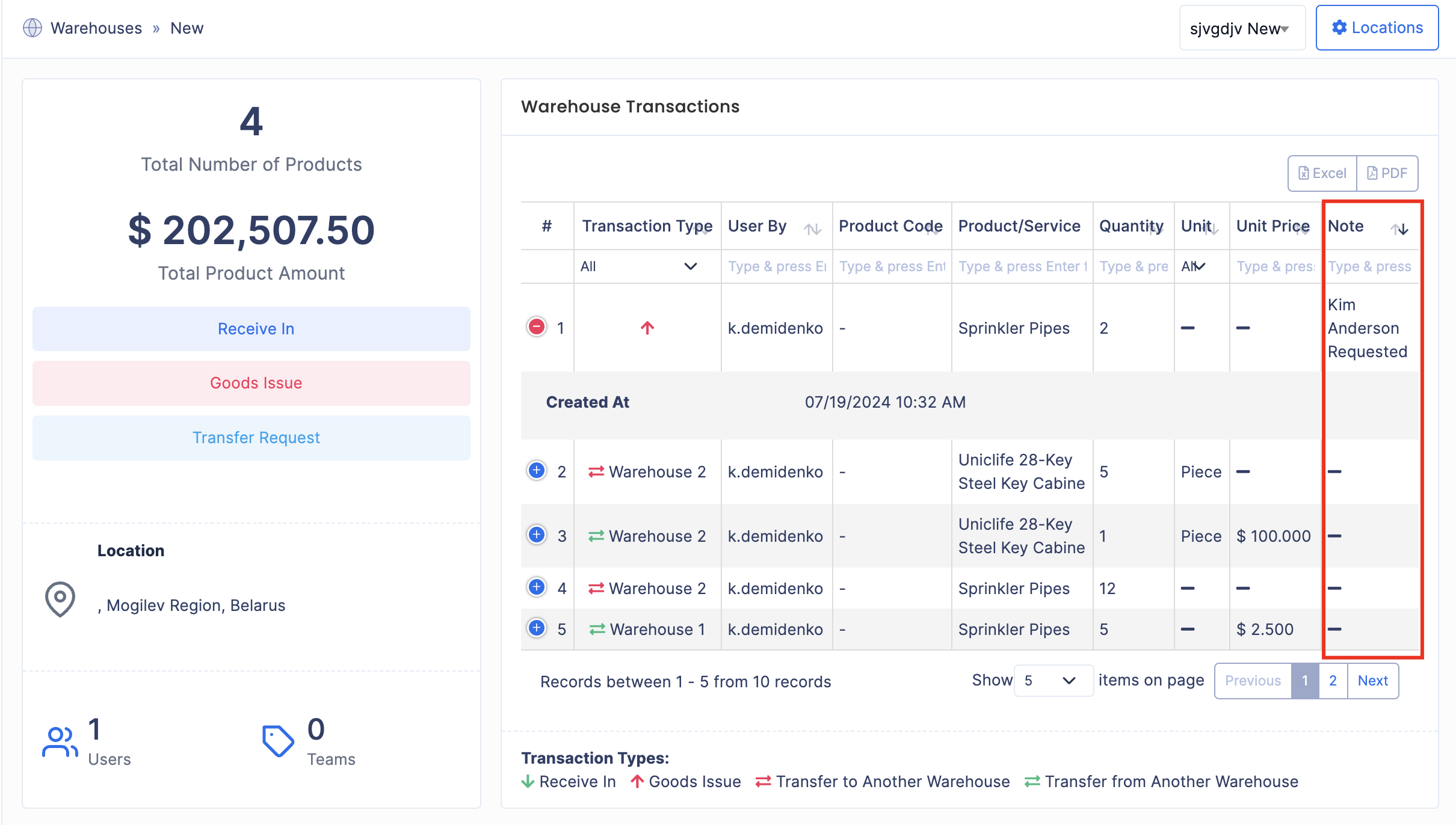The height and width of the screenshot is (825, 1456).
Task: Expand row 4 with the blue plus icon
Action: coord(536,587)
